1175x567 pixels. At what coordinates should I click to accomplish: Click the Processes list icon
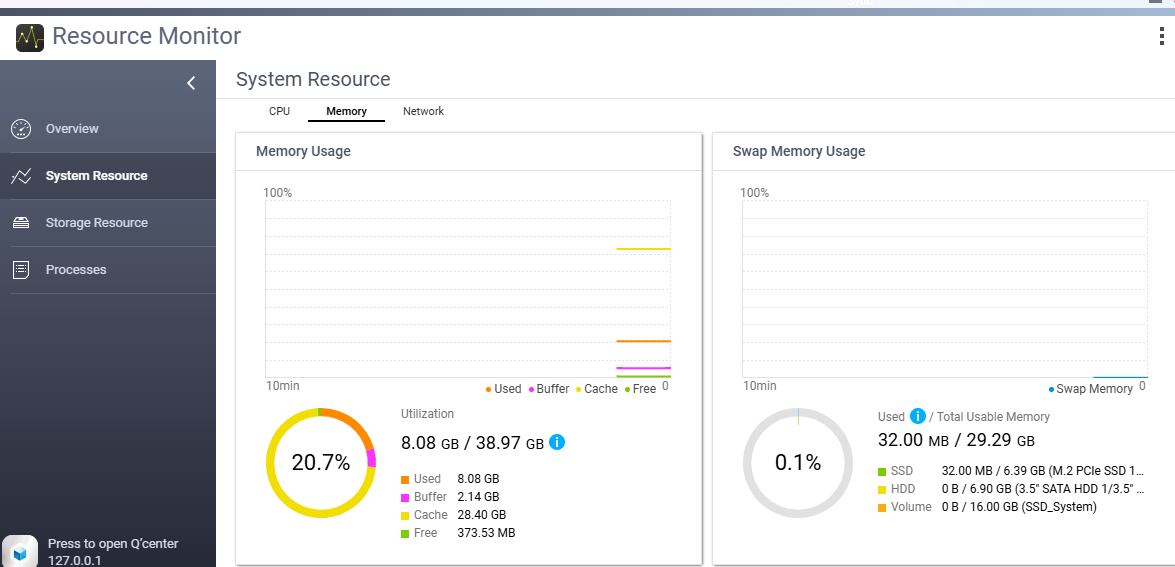click(x=21, y=270)
